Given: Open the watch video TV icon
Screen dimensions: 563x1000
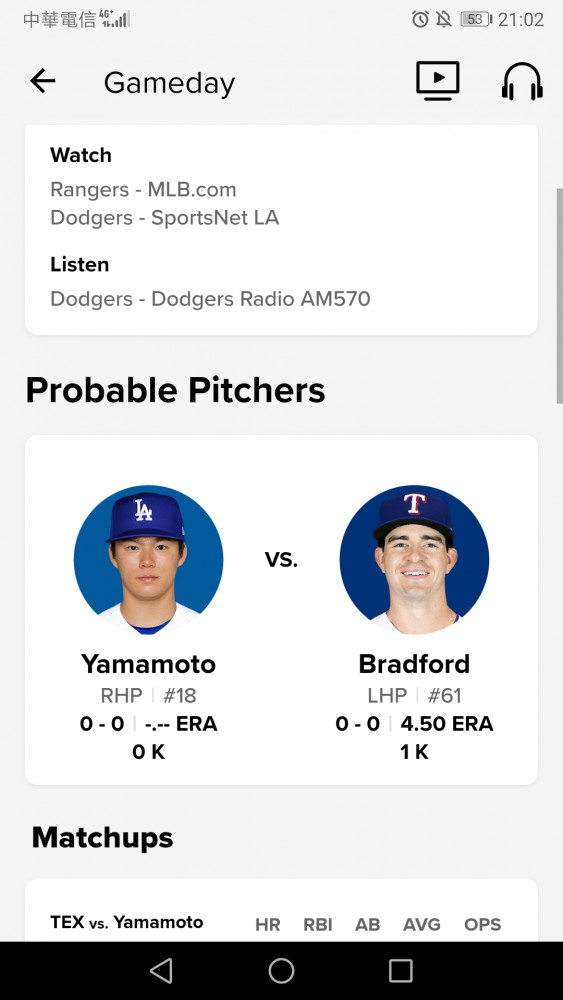Looking at the screenshot, I should pos(437,81).
